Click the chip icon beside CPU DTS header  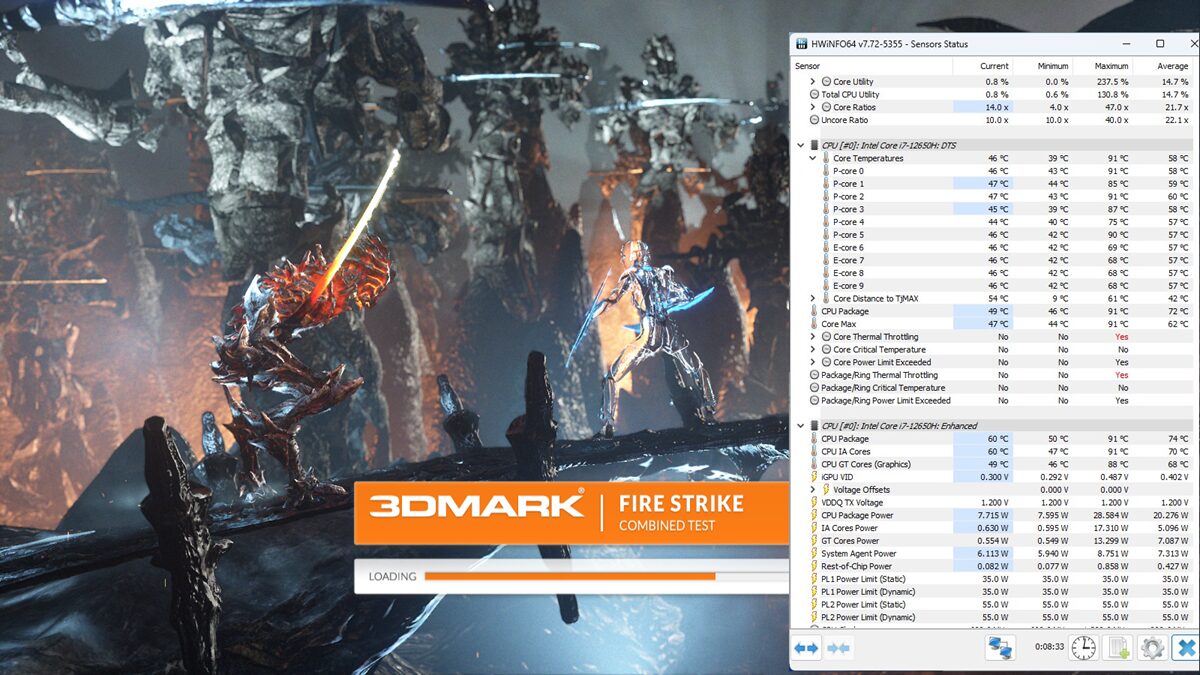[x=814, y=145]
